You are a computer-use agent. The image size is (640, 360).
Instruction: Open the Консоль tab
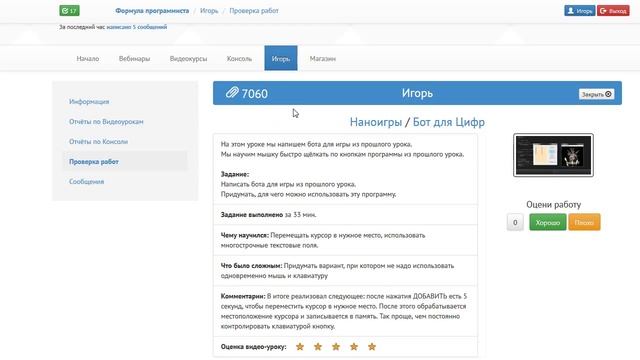[x=239, y=58]
